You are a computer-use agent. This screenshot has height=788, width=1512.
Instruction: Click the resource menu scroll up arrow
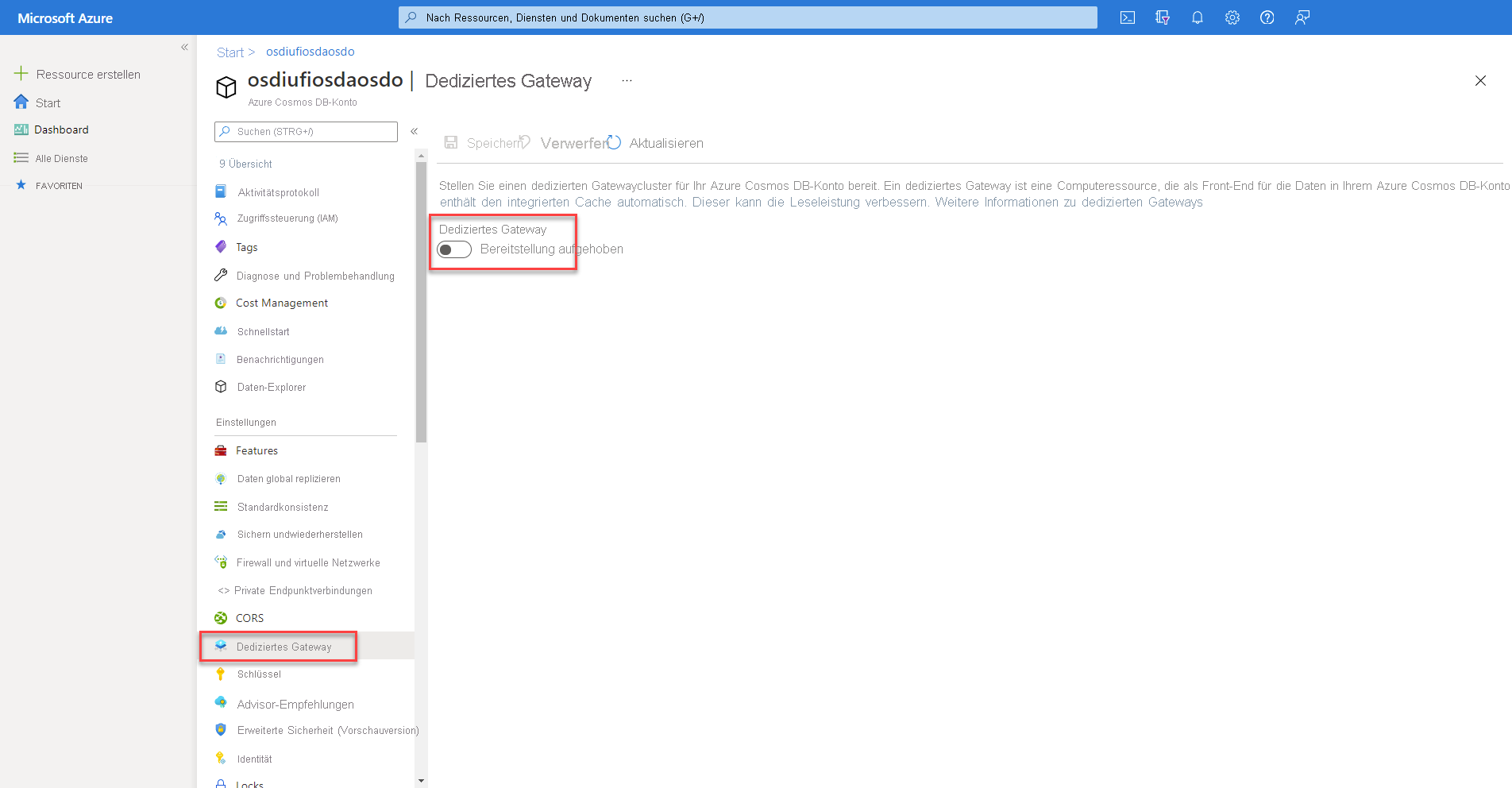[x=421, y=156]
